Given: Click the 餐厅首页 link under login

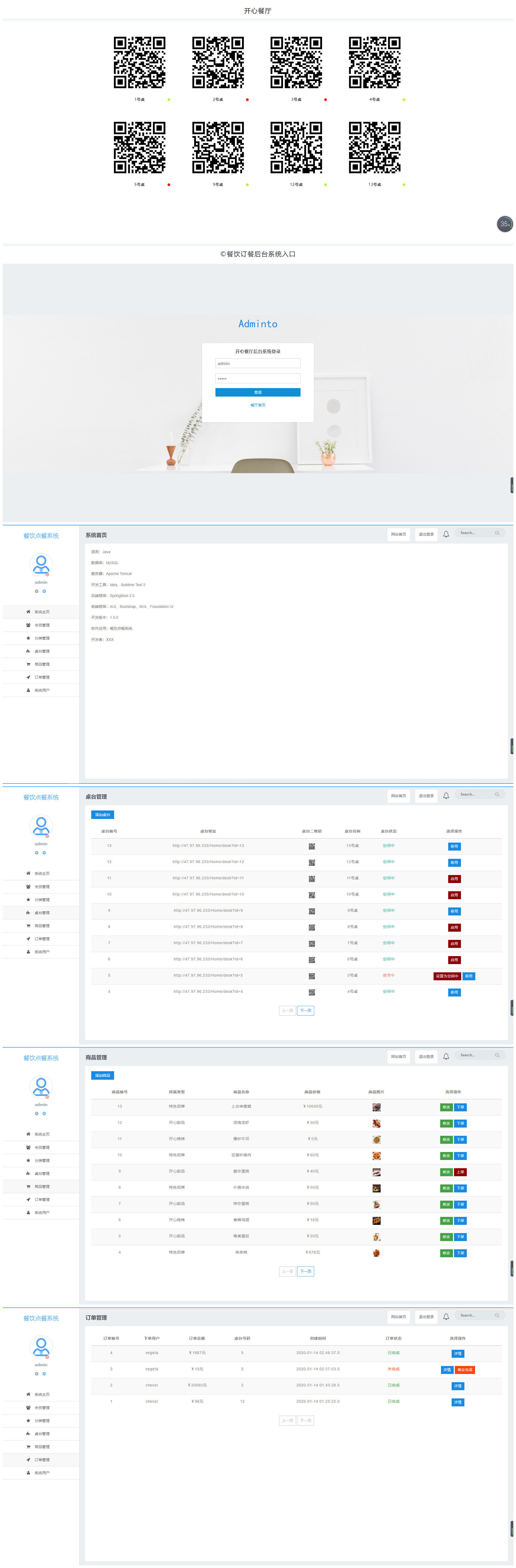Looking at the screenshot, I should (258, 405).
